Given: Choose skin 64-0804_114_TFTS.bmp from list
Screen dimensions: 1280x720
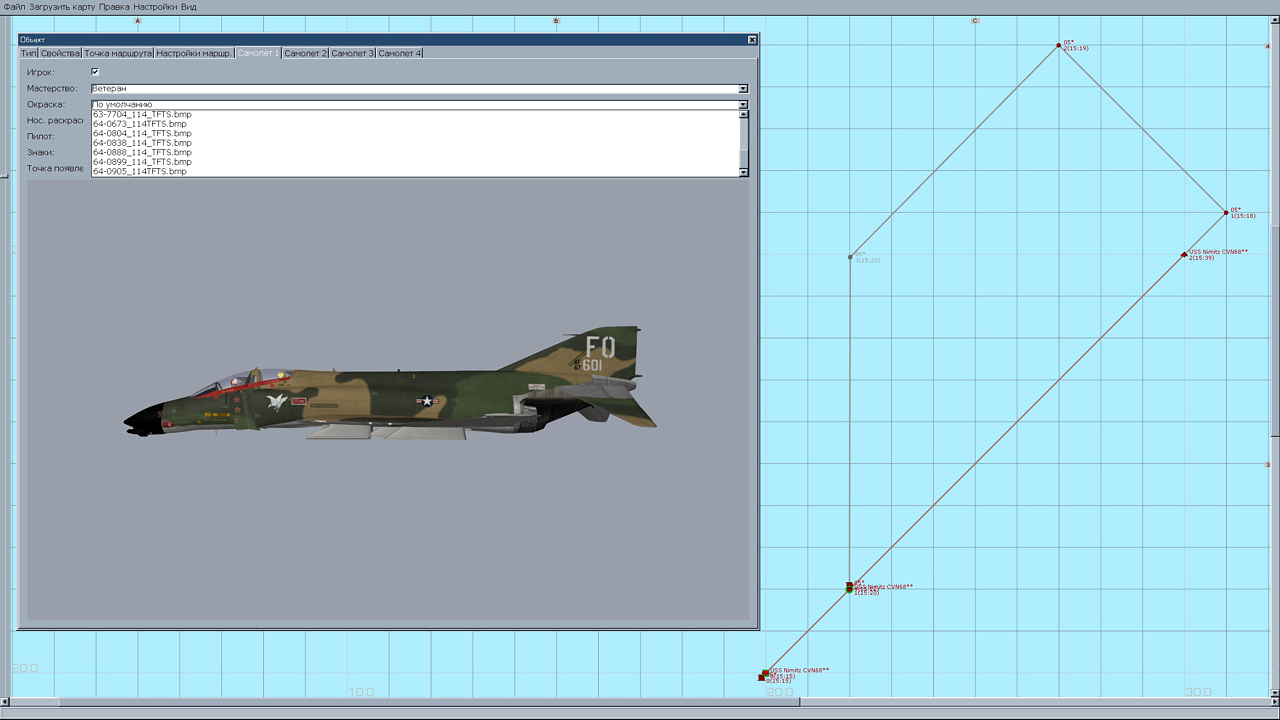Looking at the screenshot, I should point(142,133).
